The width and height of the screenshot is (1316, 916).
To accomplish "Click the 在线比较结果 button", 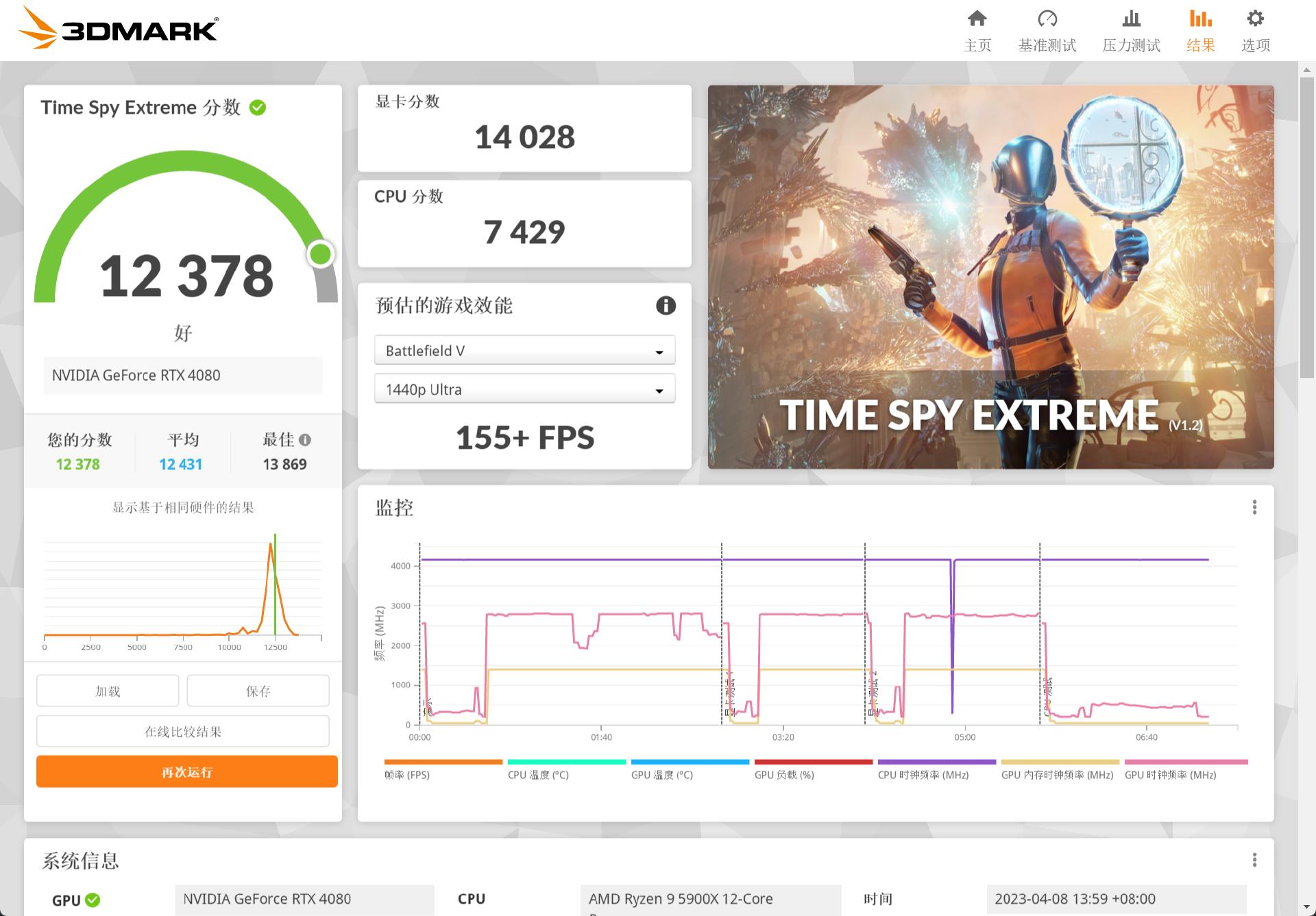I will point(183,731).
